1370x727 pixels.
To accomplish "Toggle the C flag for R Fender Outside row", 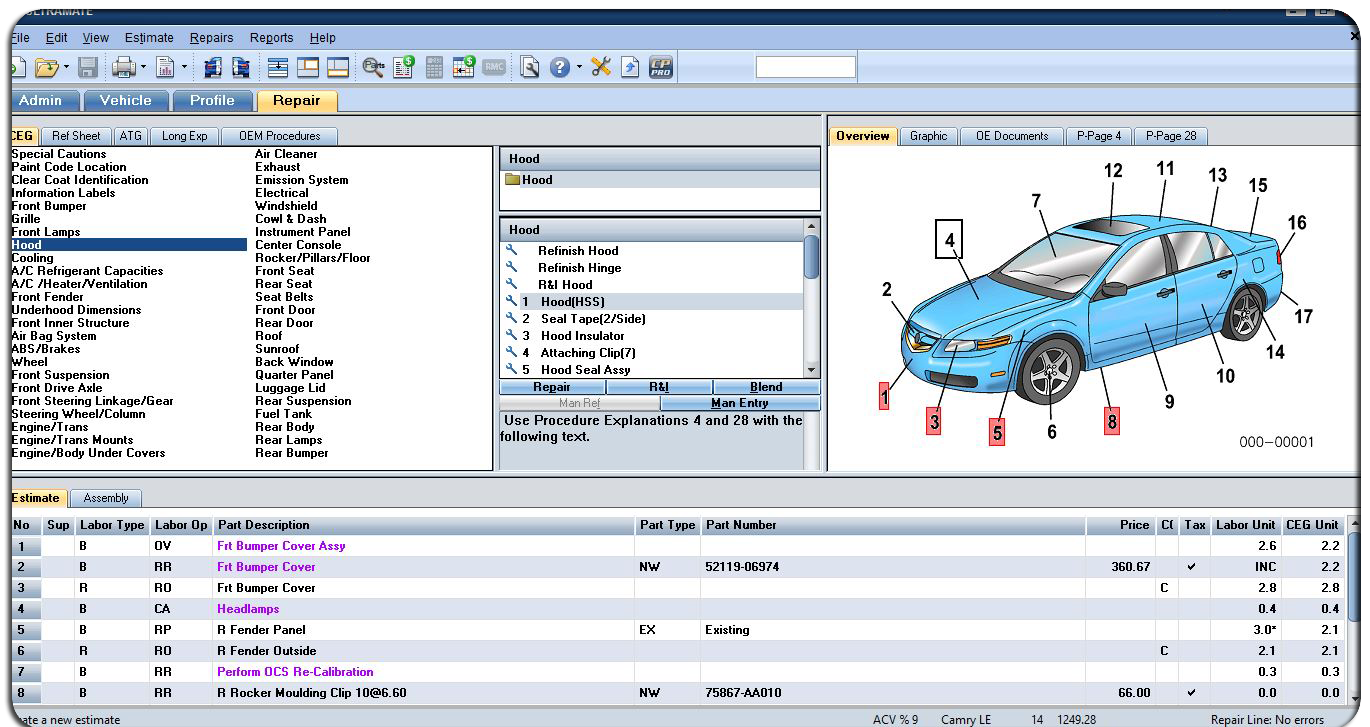I will coord(1165,651).
